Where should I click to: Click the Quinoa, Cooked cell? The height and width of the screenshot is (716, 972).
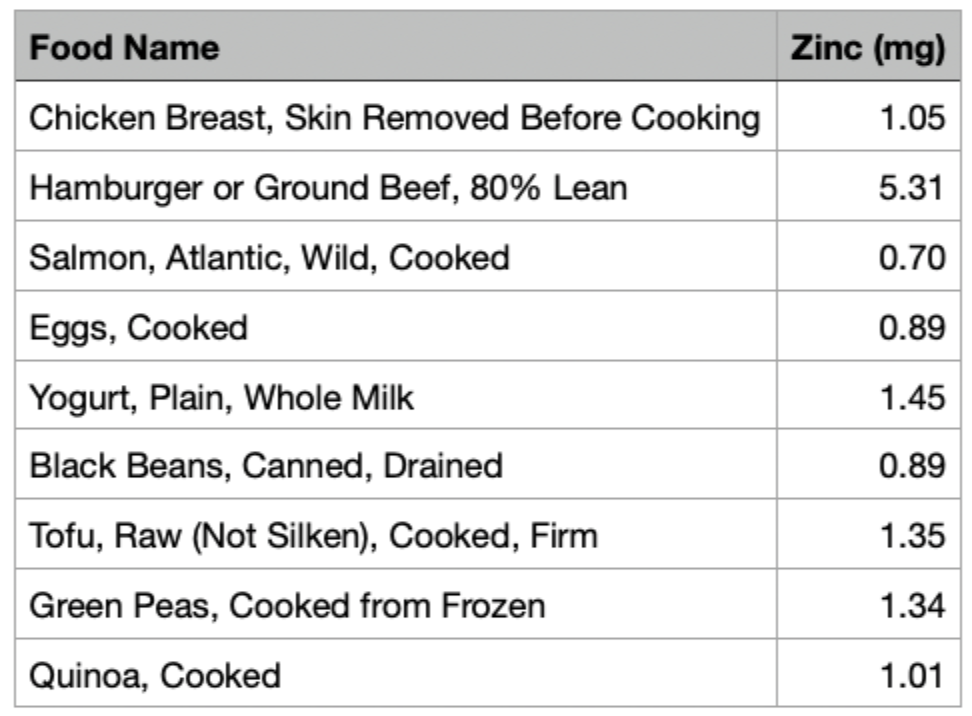(x=395, y=674)
